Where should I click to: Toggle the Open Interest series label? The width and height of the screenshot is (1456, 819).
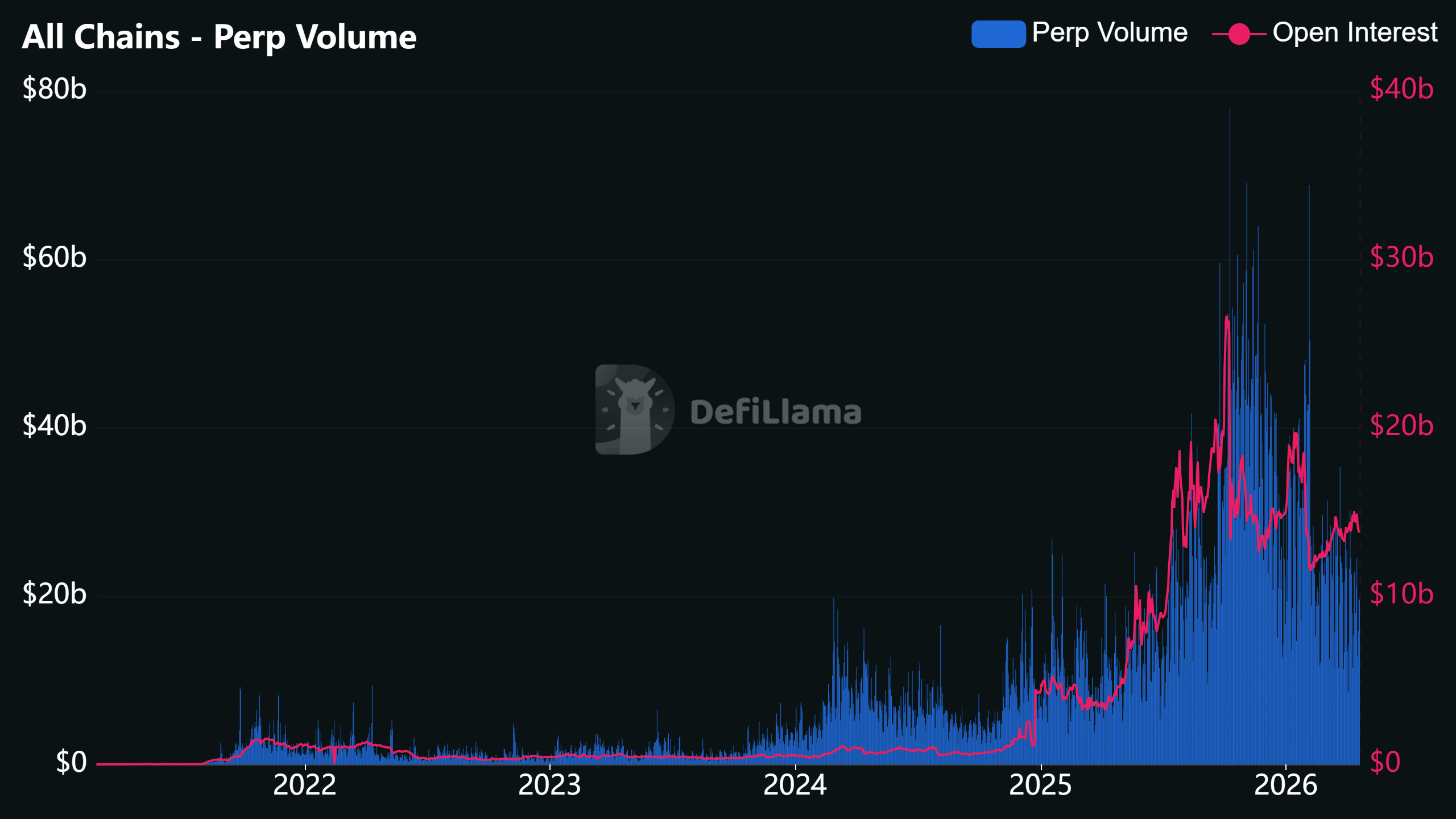tap(1355, 32)
